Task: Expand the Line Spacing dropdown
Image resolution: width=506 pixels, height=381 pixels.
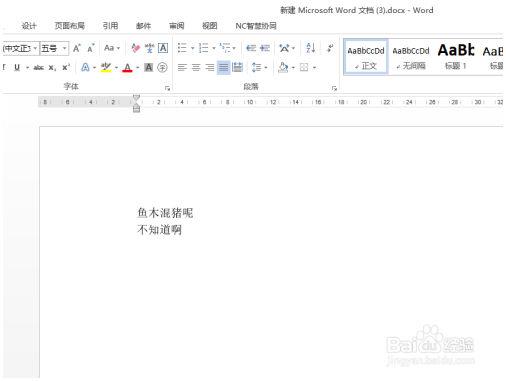Action: pyautogui.click(x=266, y=68)
